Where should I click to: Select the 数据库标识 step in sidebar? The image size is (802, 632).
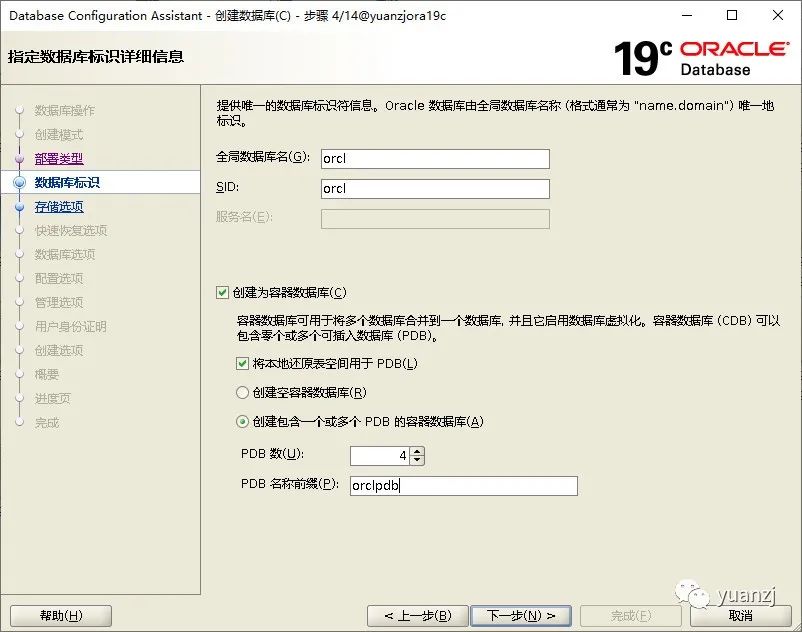[x=67, y=183]
